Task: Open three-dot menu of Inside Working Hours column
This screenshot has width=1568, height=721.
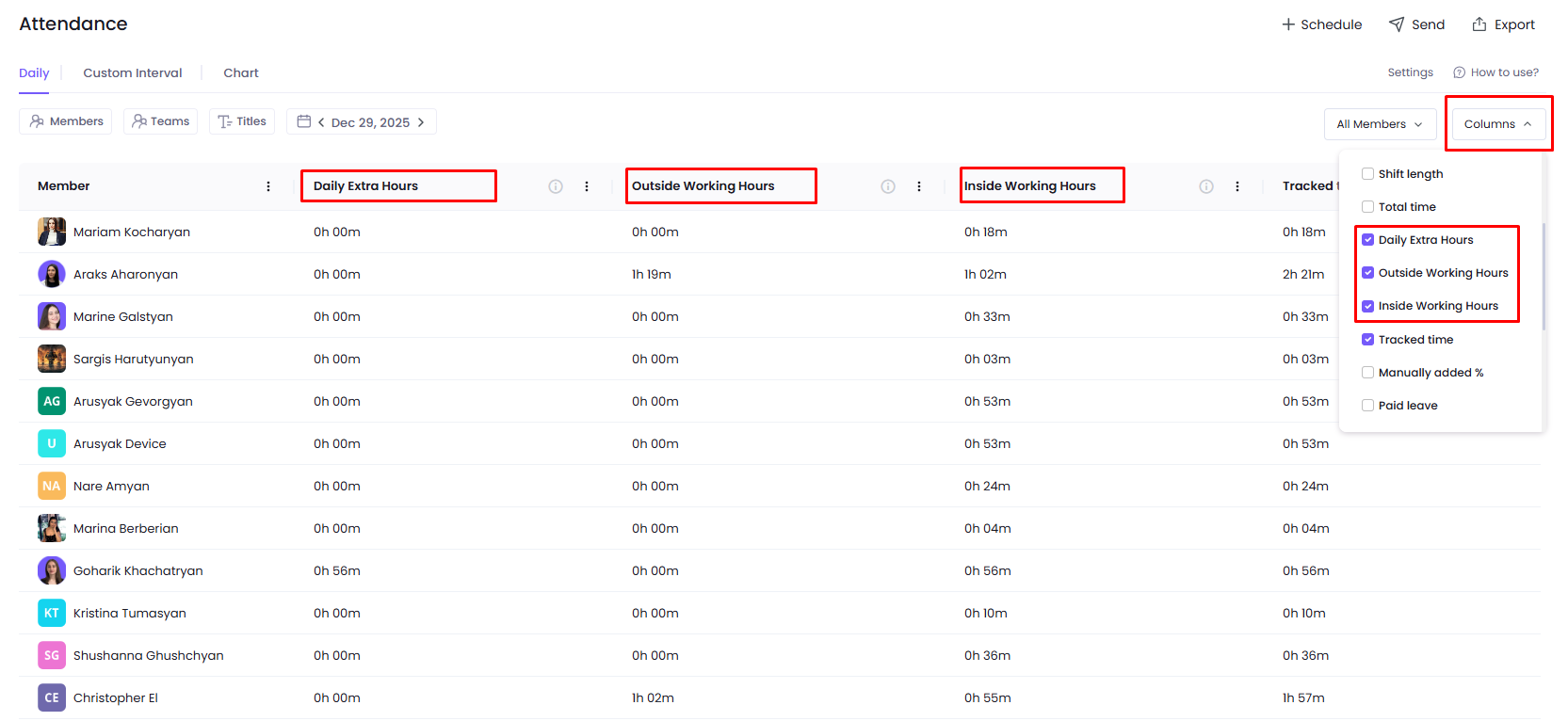Action: click(x=1237, y=186)
